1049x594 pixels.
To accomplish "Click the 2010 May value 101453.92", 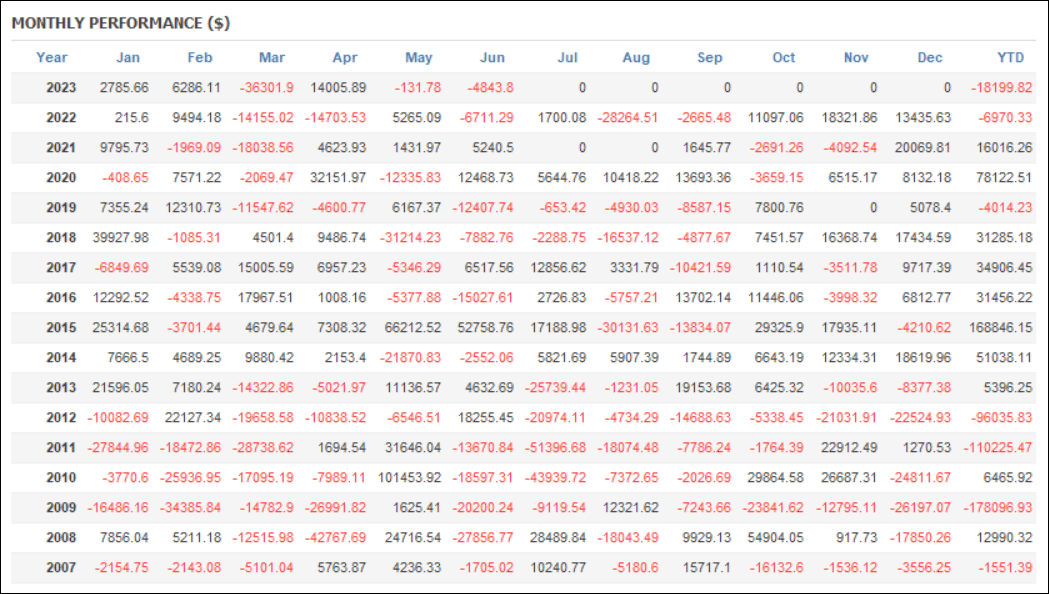I will [409, 478].
